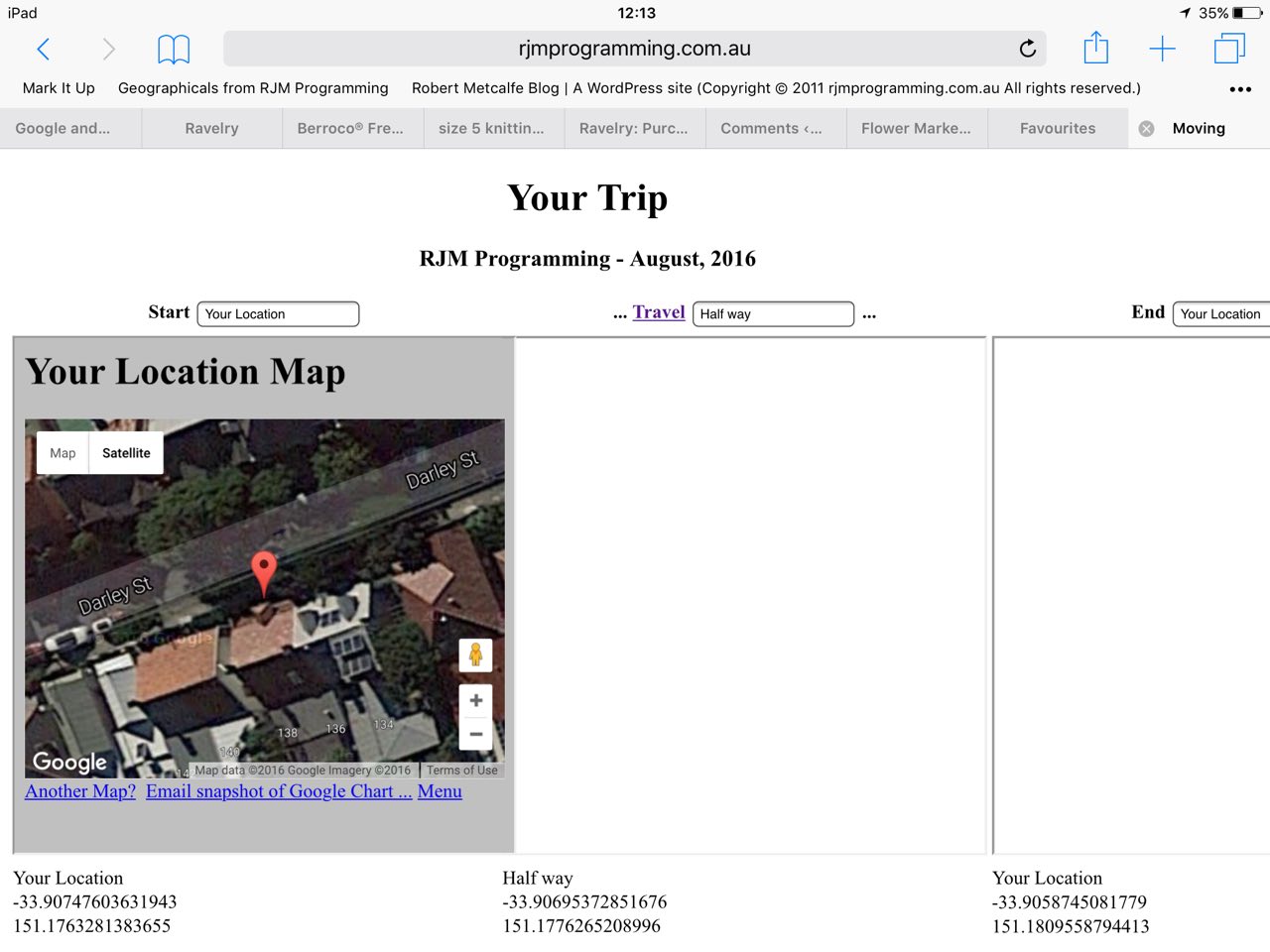
Task: Switch the map to Map view
Action: pyautogui.click(x=63, y=453)
